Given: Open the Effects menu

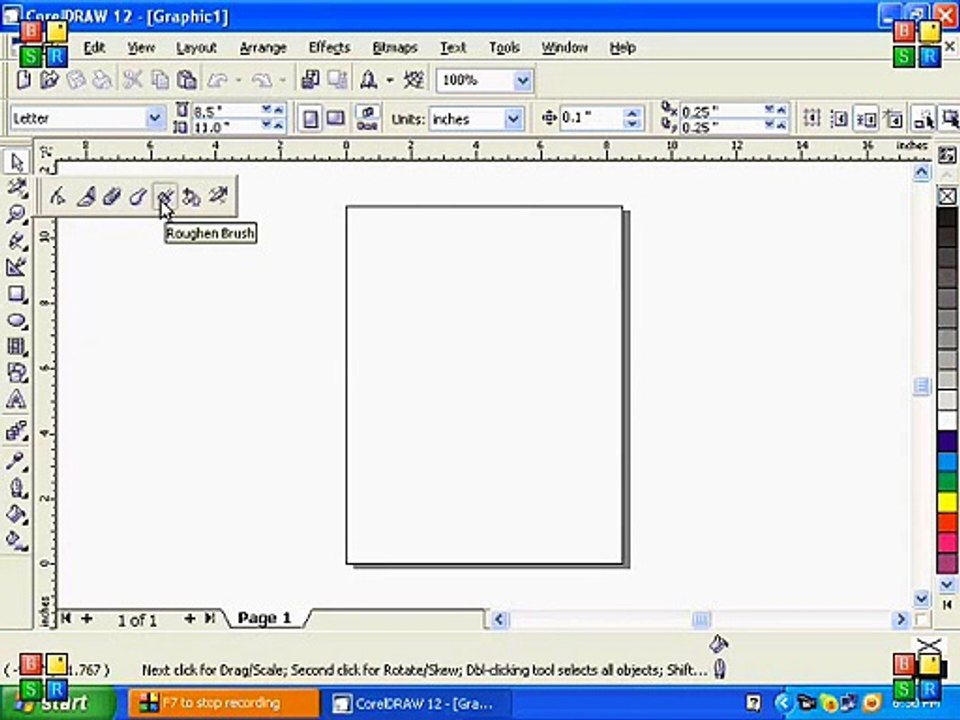Looking at the screenshot, I should [329, 47].
